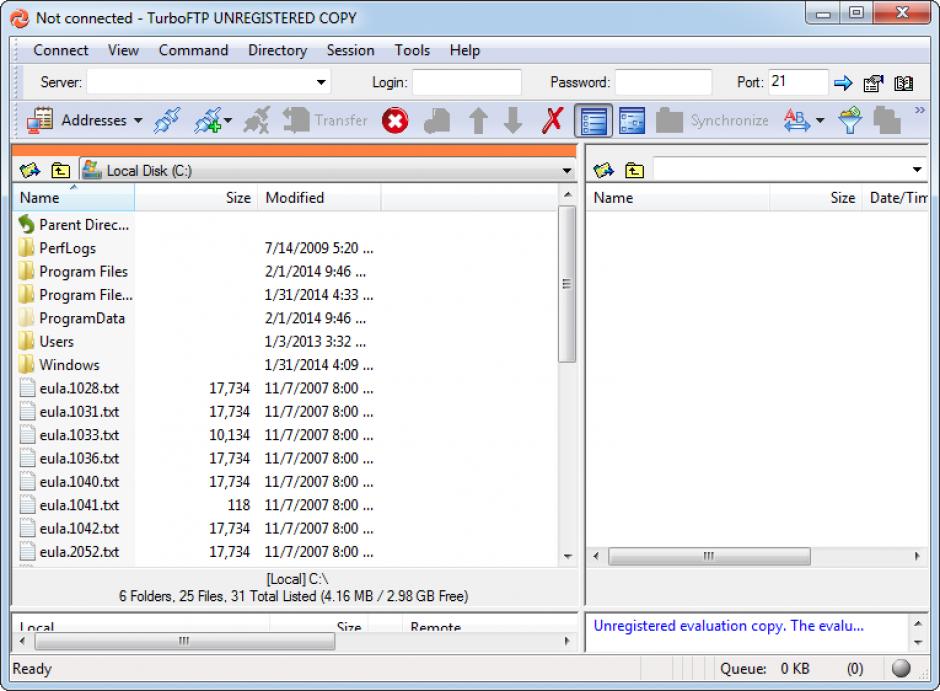Sort remote files by Name column

pyautogui.click(x=678, y=198)
